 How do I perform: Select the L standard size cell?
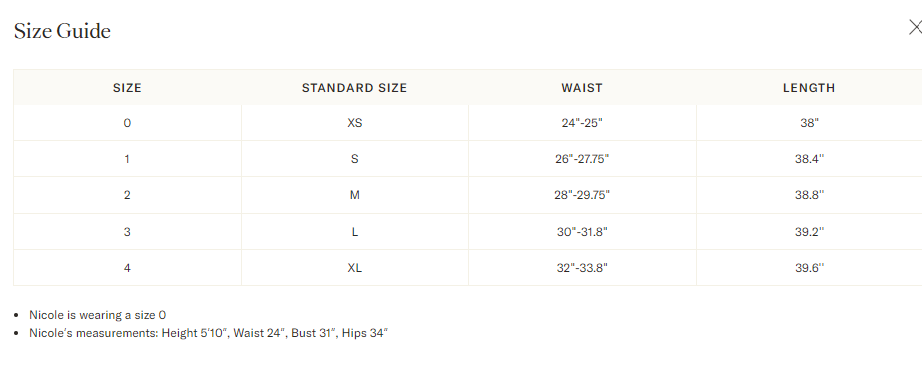355,232
